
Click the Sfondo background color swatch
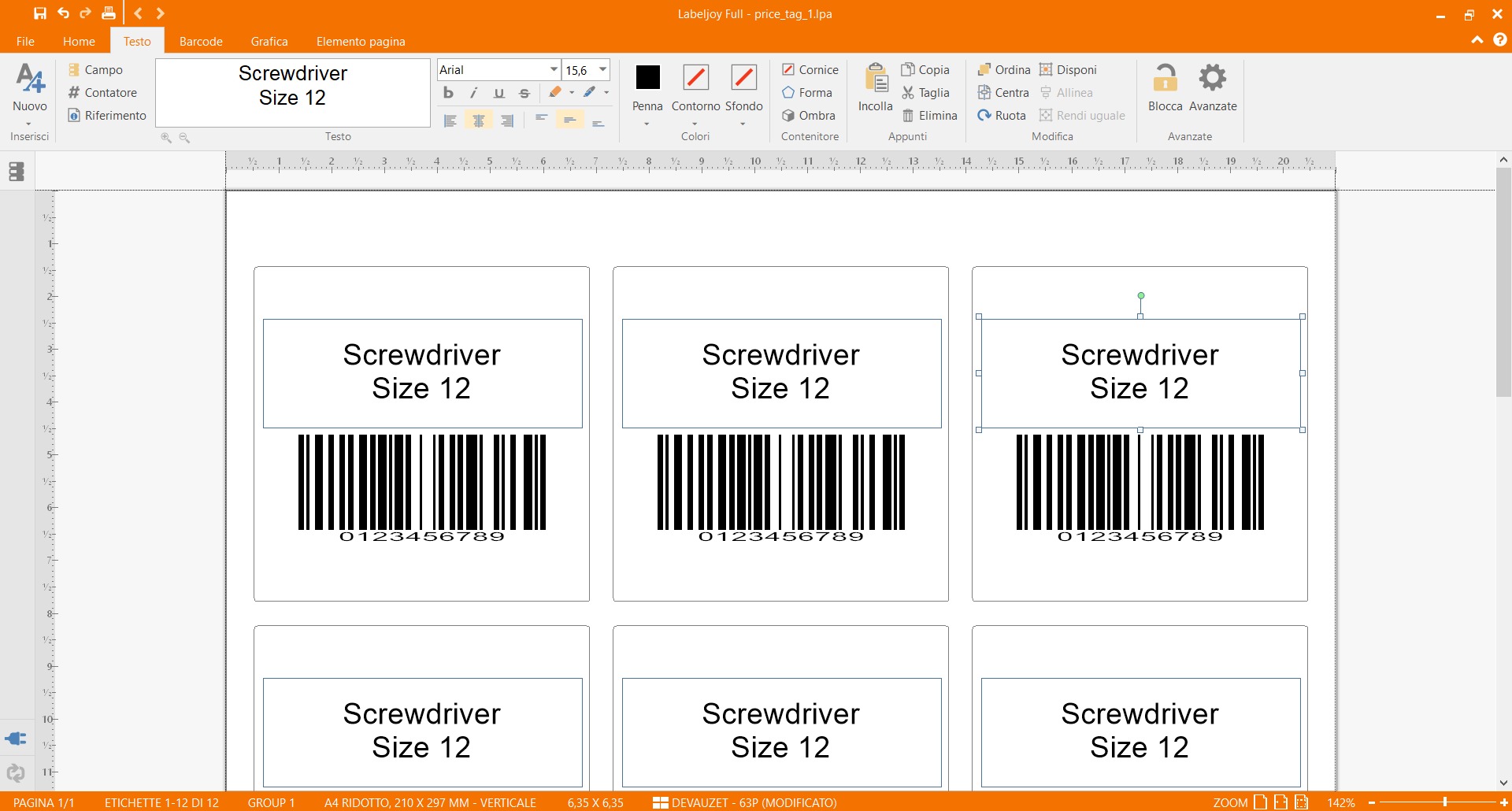(x=744, y=77)
